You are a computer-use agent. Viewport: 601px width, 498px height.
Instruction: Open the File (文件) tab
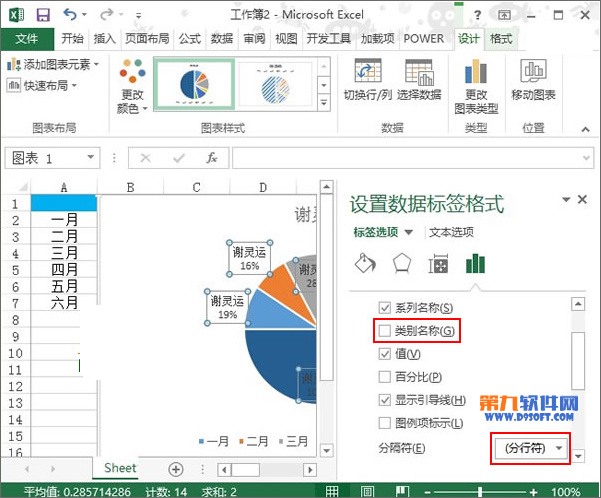coord(27,39)
